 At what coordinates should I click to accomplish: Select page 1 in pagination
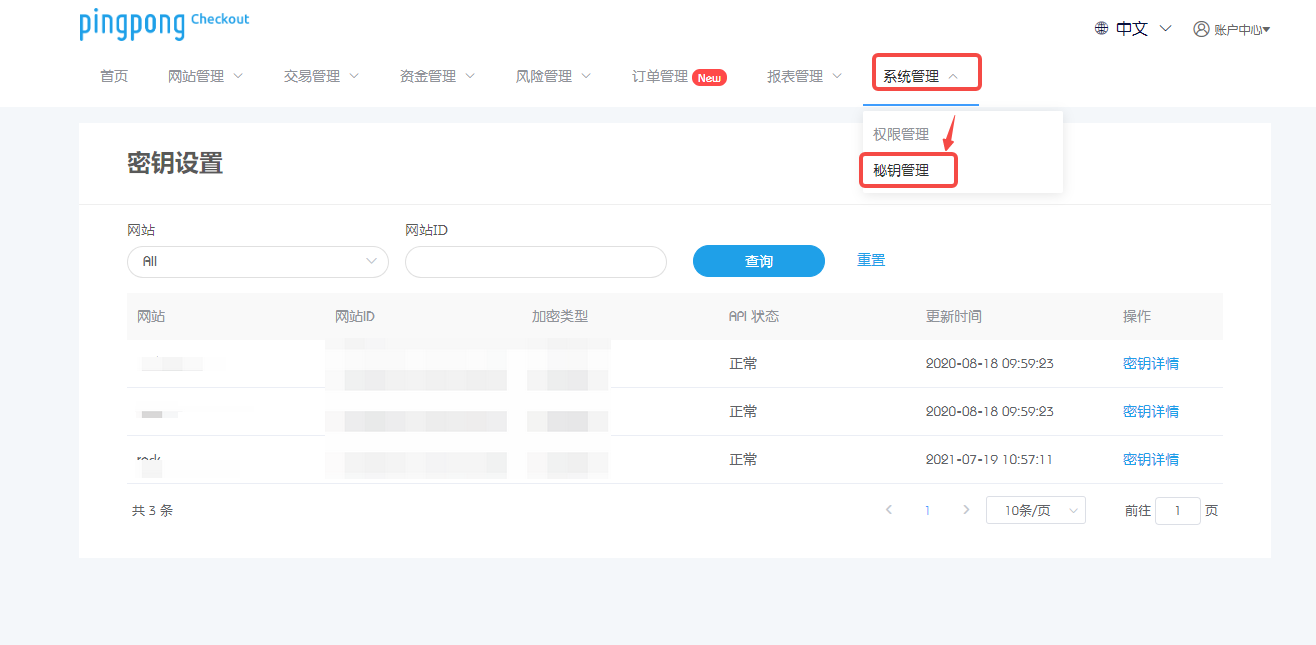[x=927, y=510]
